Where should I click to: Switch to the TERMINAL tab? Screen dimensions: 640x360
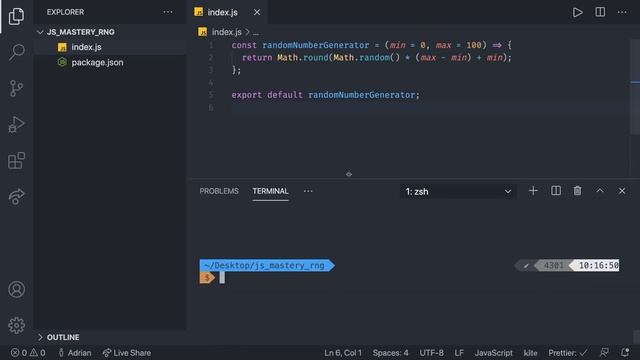[270, 191]
